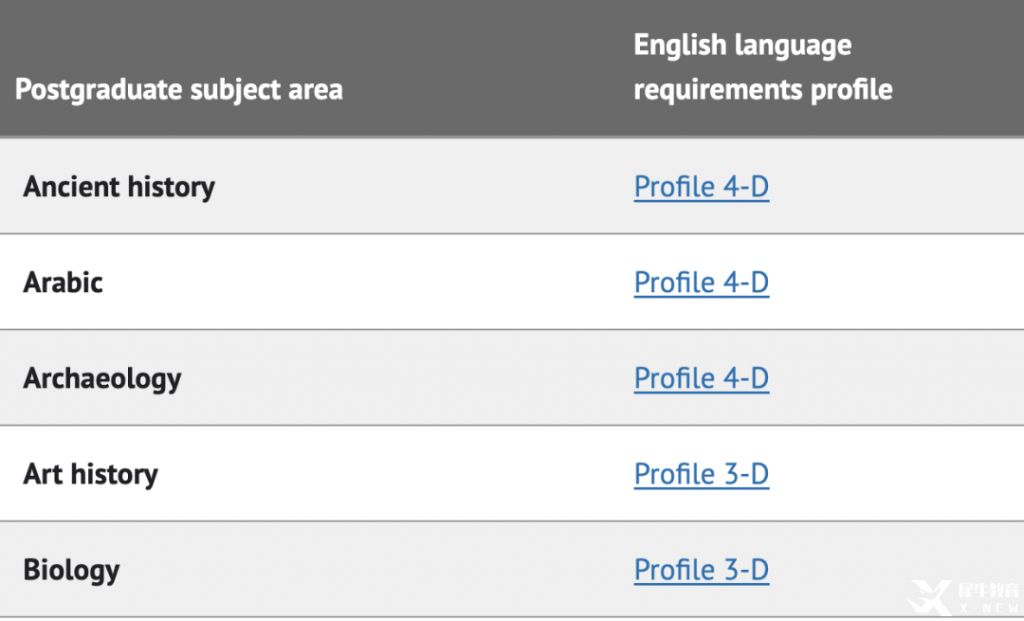Click the Postgraduate subject area column header

coord(178,89)
